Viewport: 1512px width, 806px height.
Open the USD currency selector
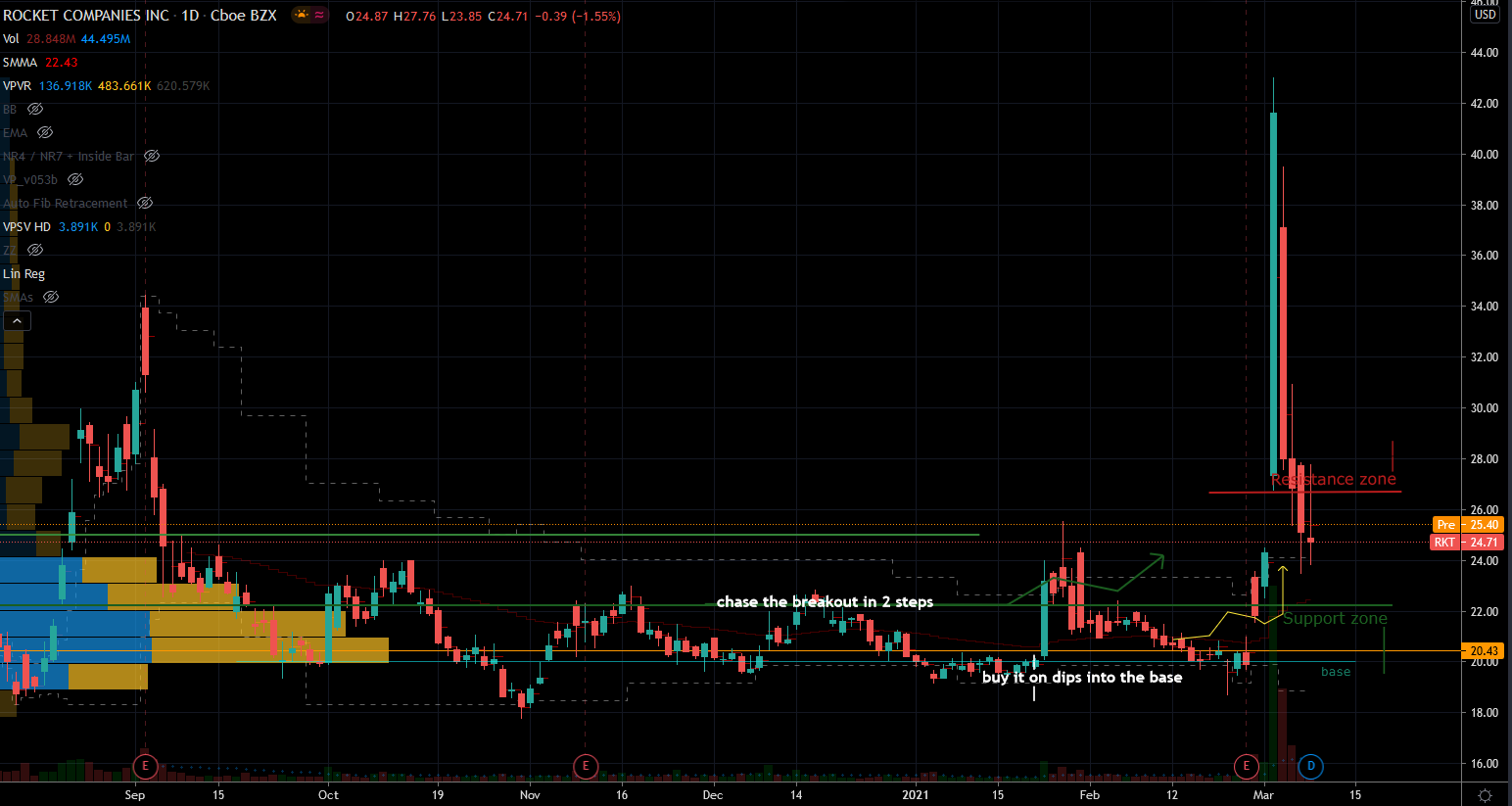(x=1485, y=15)
